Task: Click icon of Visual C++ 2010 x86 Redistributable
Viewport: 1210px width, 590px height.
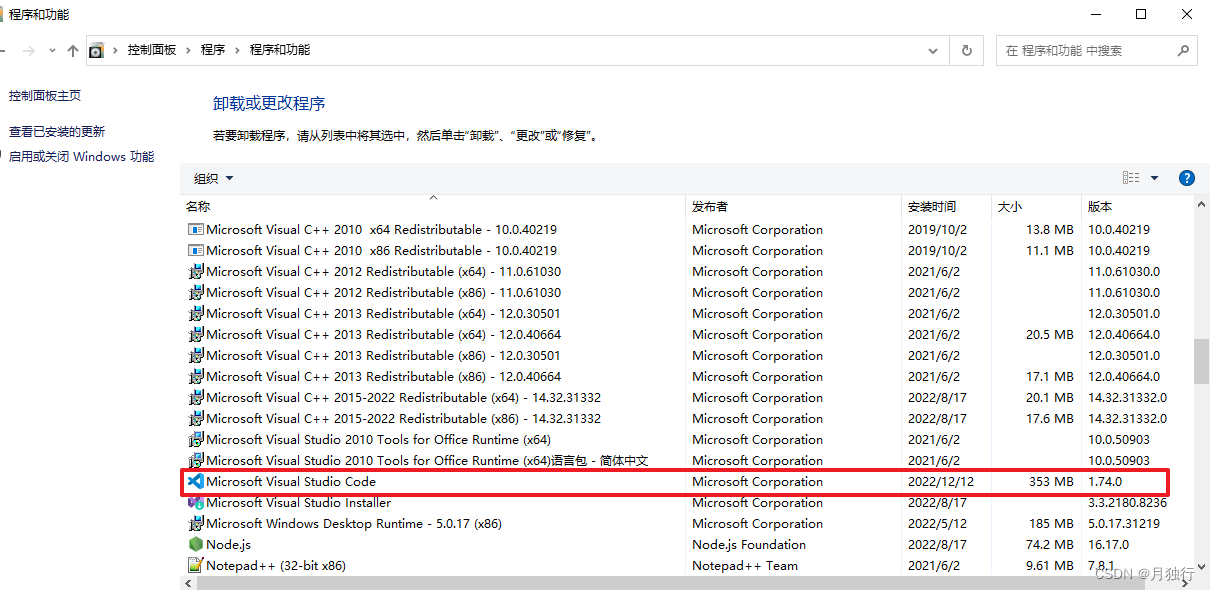Action: coord(195,250)
